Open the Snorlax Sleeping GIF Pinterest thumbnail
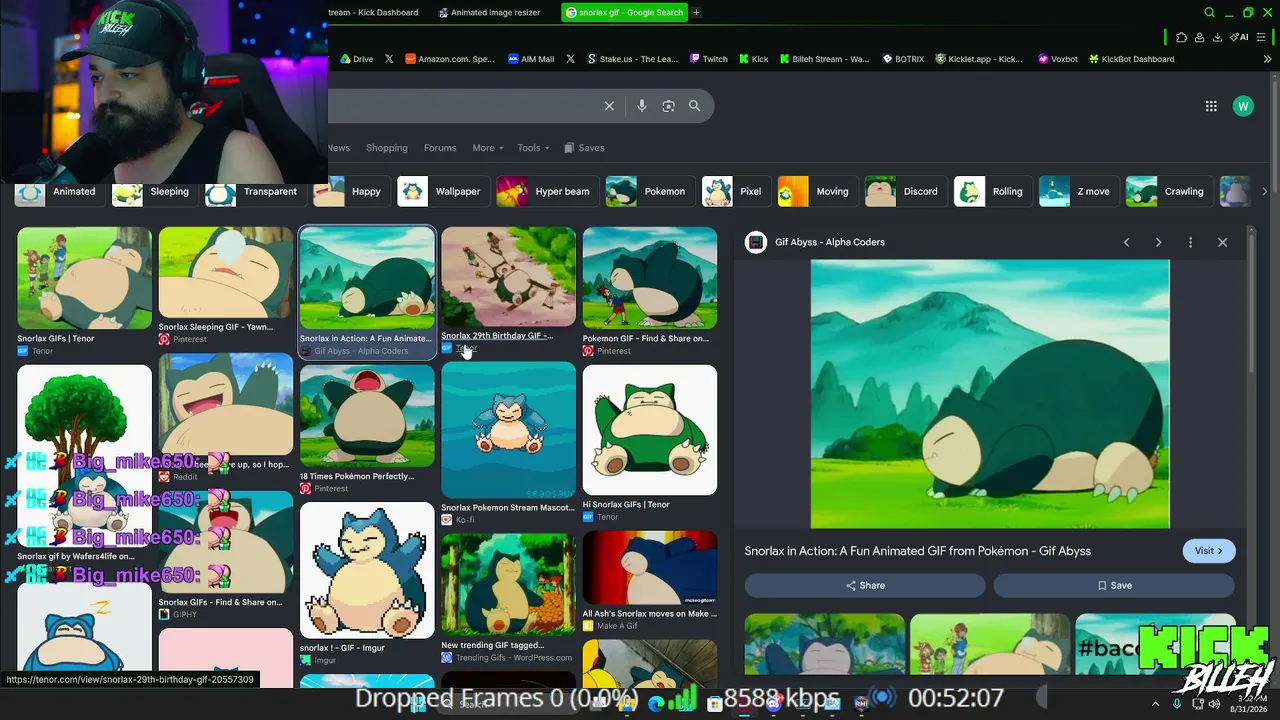Image resolution: width=1280 pixels, height=720 pixels. coord(225,273)
